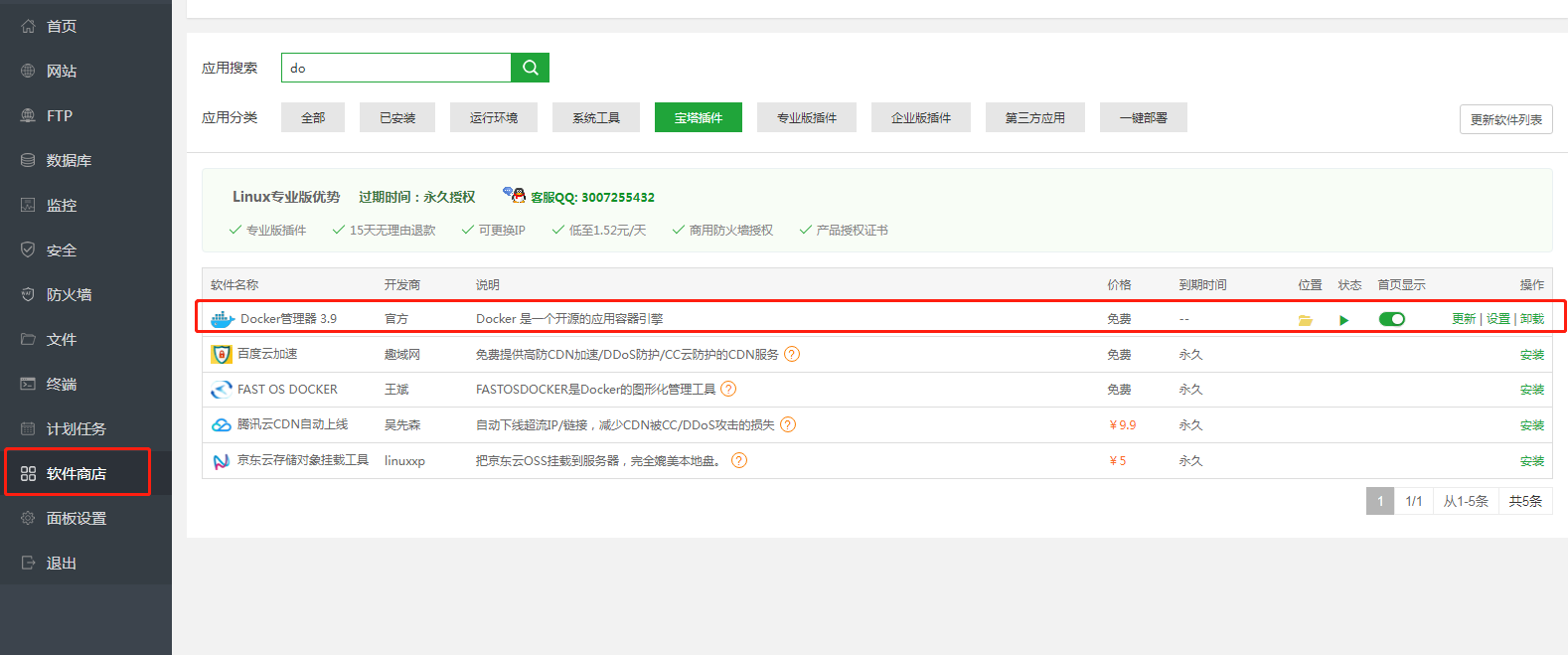Click the 更新软件列表 button

click(x=1506, y=119)
